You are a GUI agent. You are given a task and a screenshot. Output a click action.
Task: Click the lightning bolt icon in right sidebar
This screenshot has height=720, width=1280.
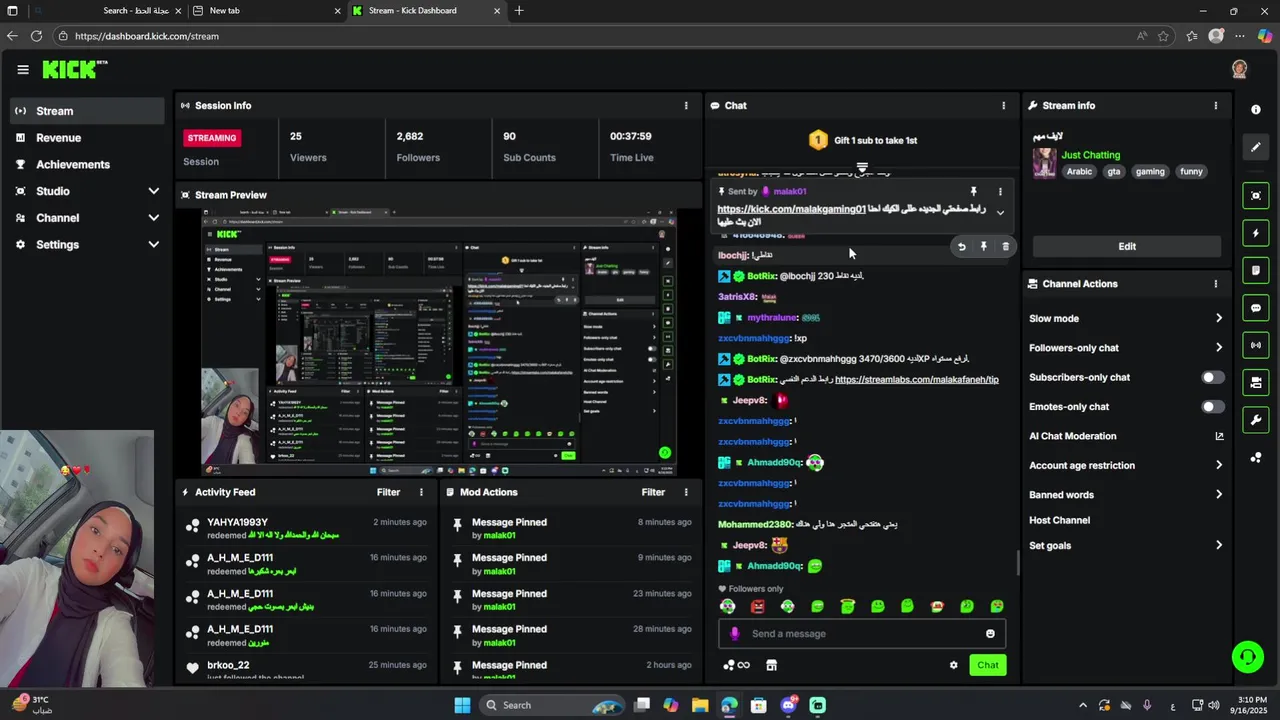pos(1256,233)
